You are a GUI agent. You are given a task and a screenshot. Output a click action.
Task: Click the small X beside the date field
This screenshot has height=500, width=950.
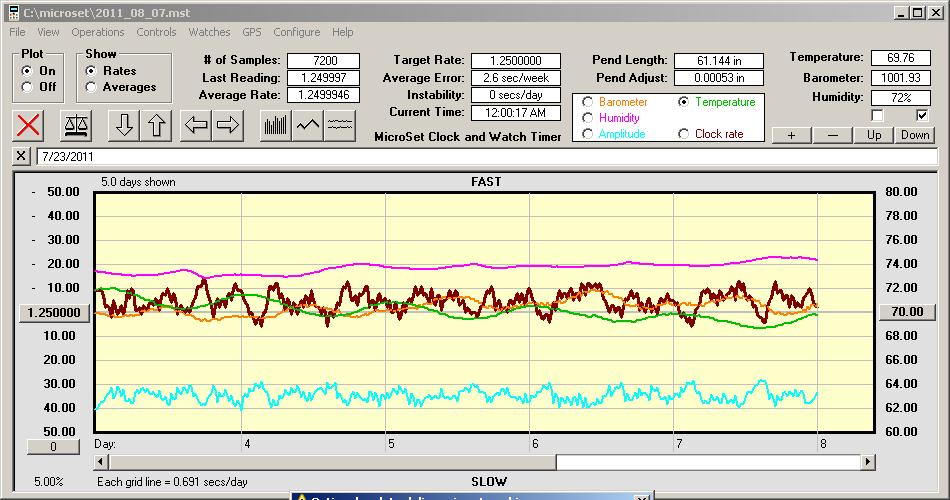pyautogui.click(x=21, y=156)
